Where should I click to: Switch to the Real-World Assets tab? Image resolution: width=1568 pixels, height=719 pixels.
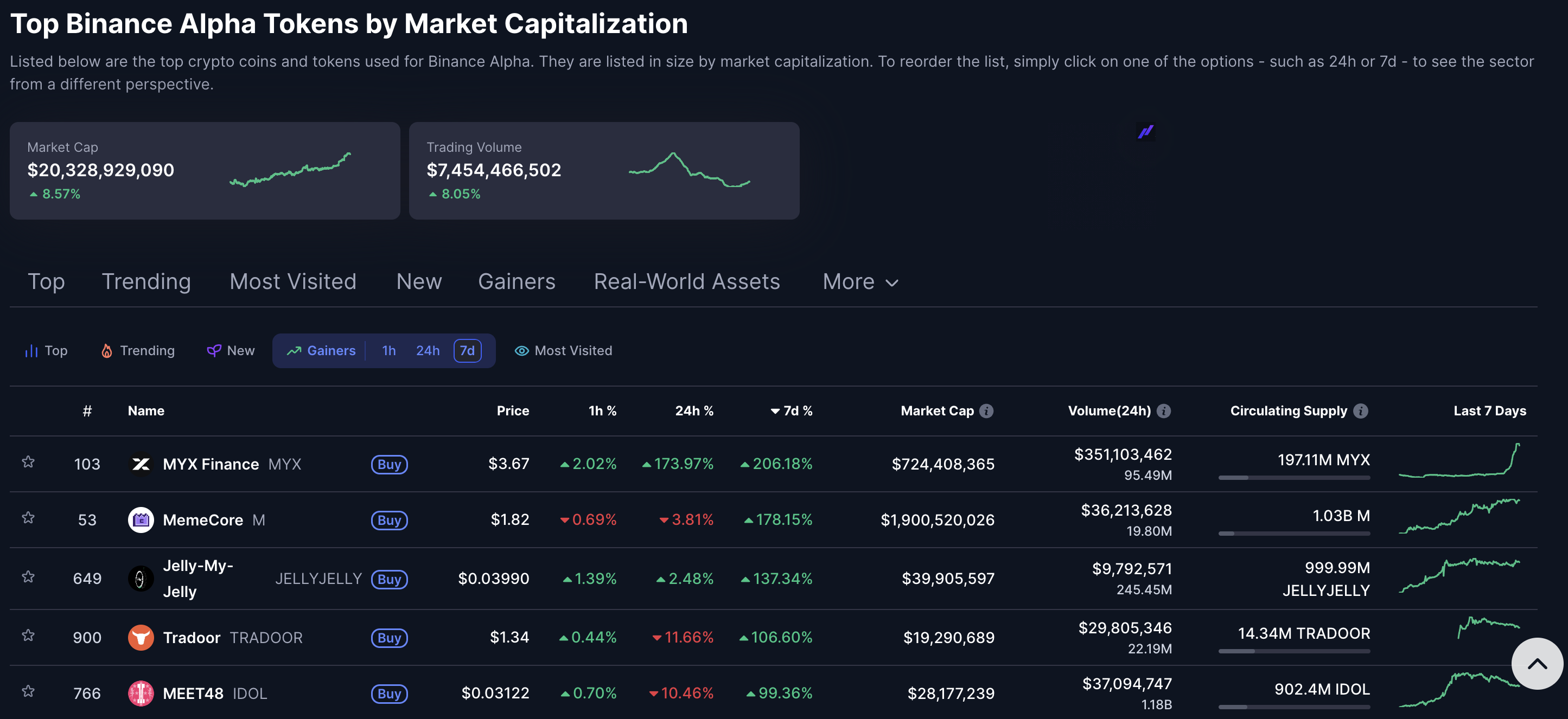[x=686, y=281]
